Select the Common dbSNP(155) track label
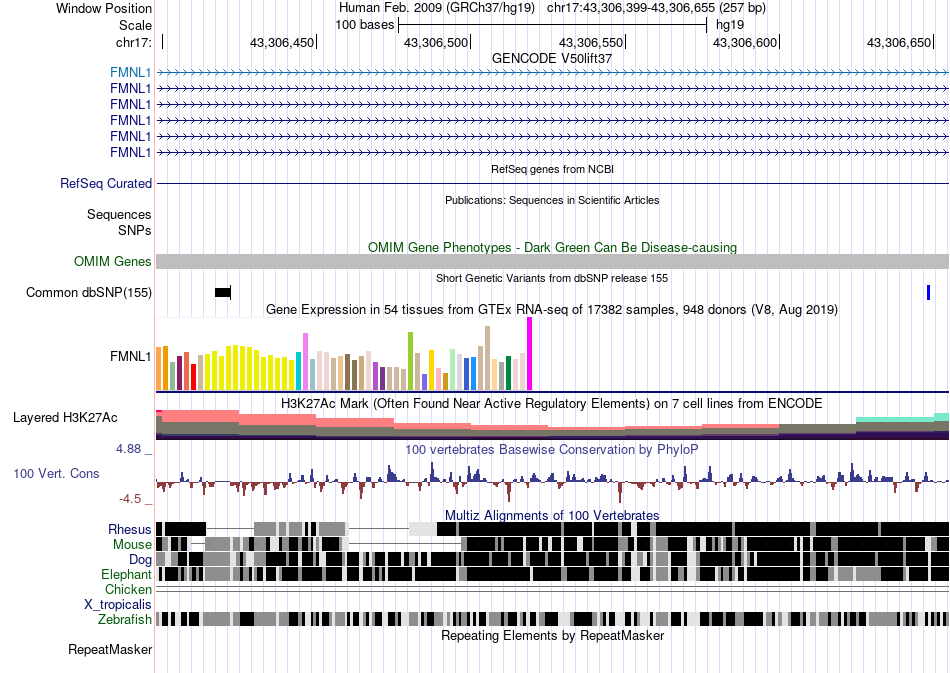This screenshot has height=673, width=950. click(x=88, y=293)
